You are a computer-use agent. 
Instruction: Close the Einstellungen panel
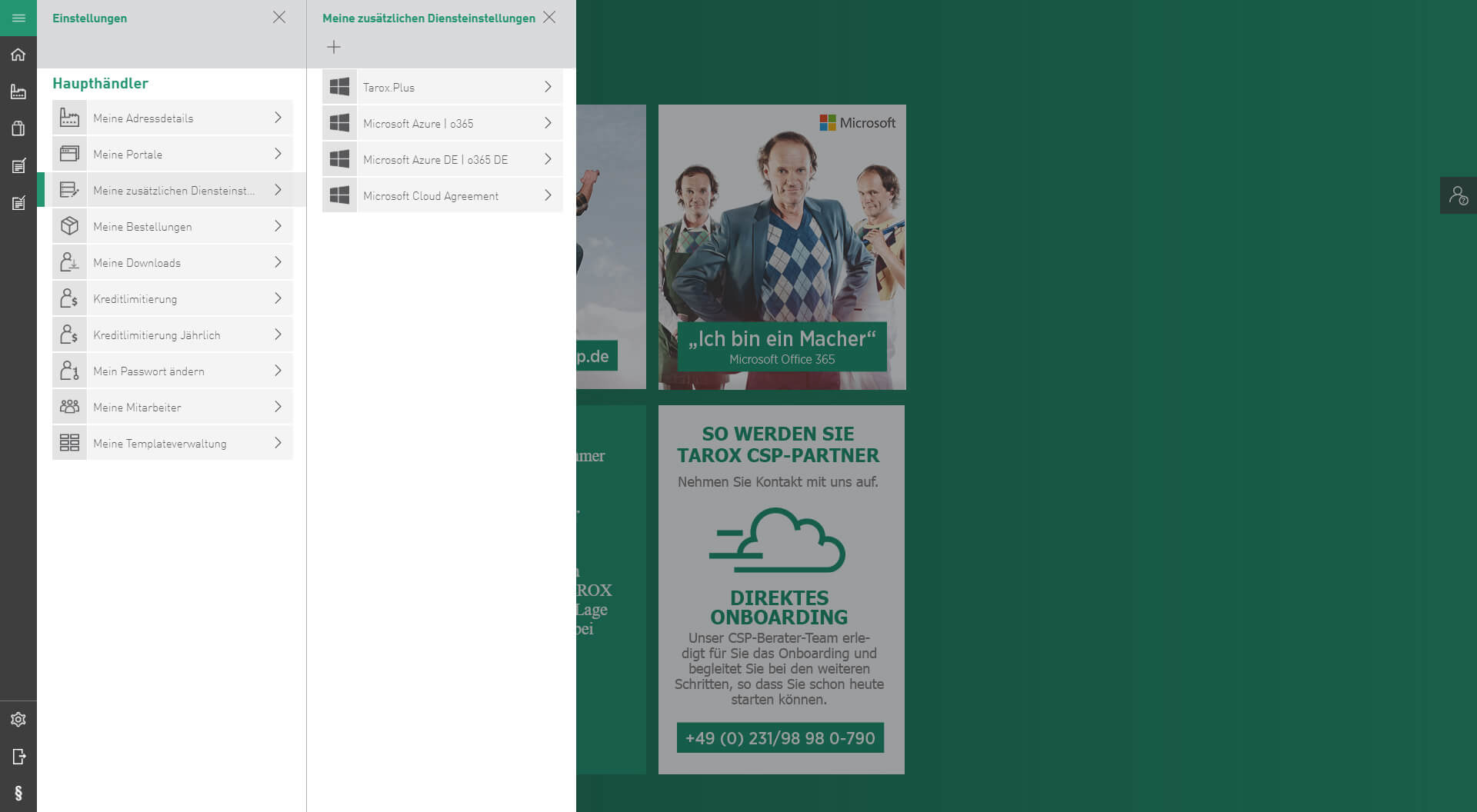click(x=279, y=17)
